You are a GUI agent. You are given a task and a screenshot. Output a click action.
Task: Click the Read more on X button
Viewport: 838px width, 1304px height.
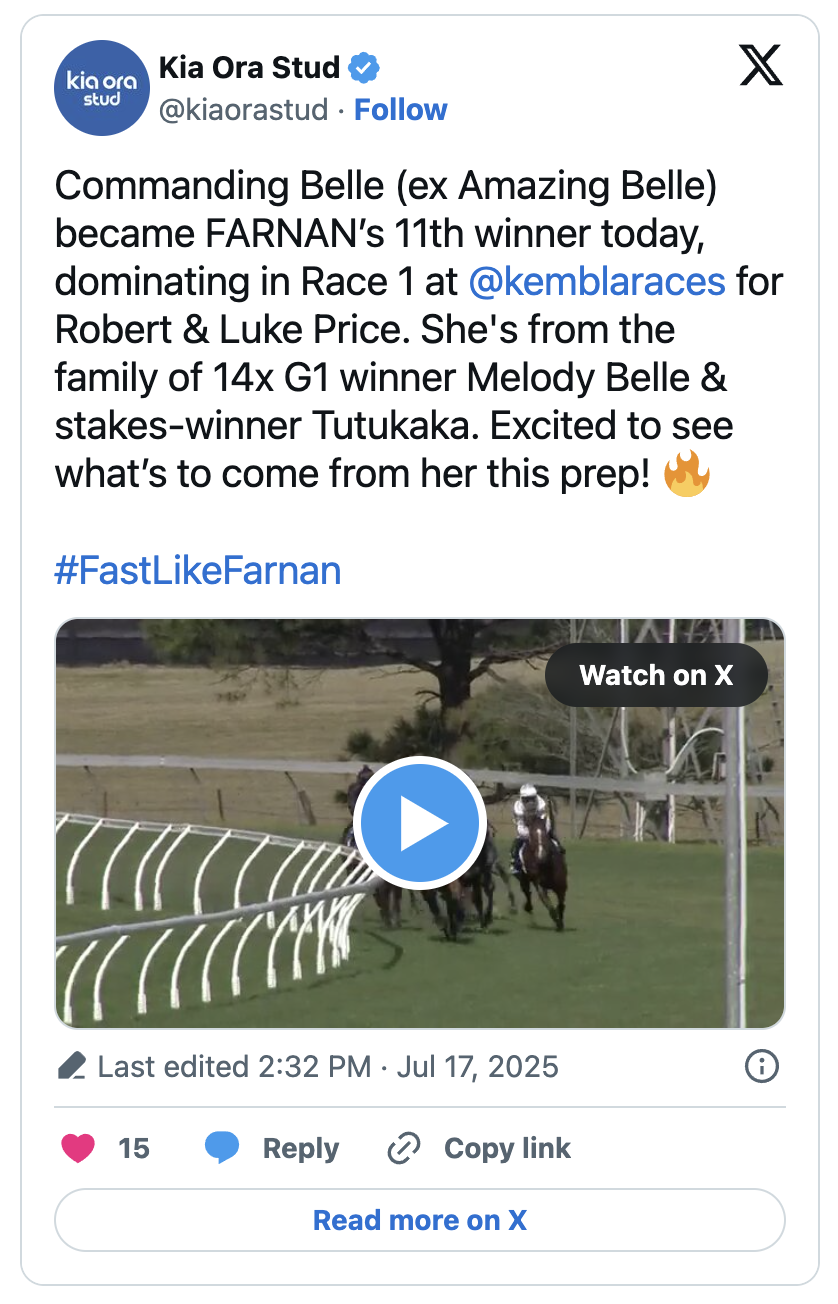tap(420, 1220)
